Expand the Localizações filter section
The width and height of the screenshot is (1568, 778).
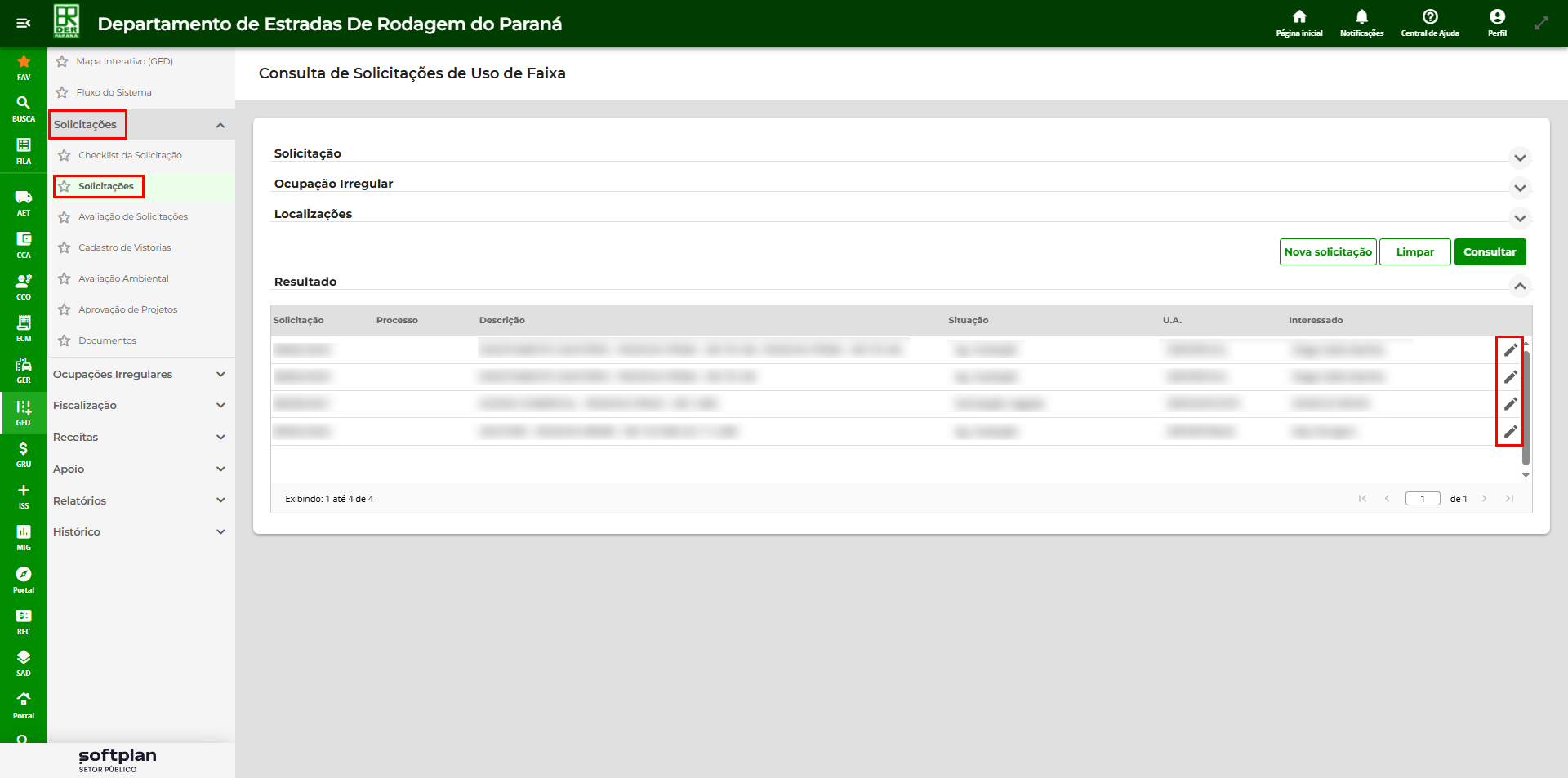click(1519, 218)
